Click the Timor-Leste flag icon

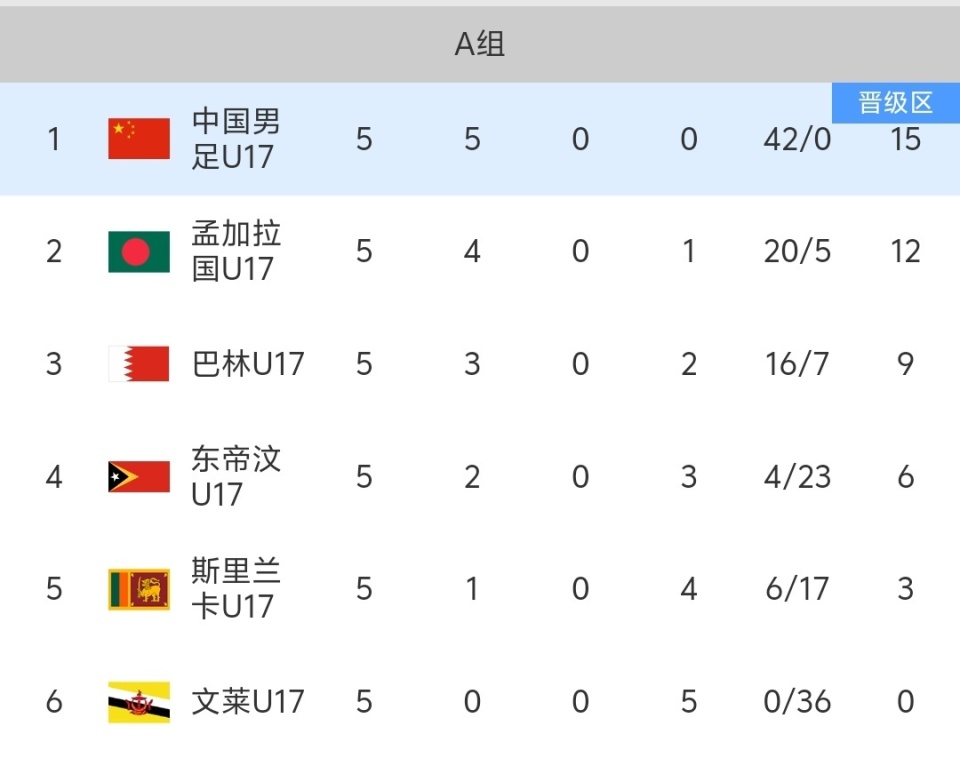click(x=139, y=476)
